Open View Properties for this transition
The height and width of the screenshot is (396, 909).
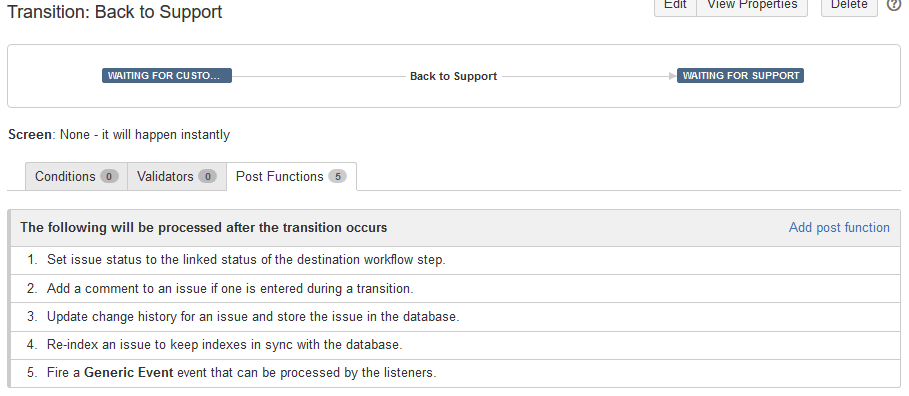click(x=752, y=6)
